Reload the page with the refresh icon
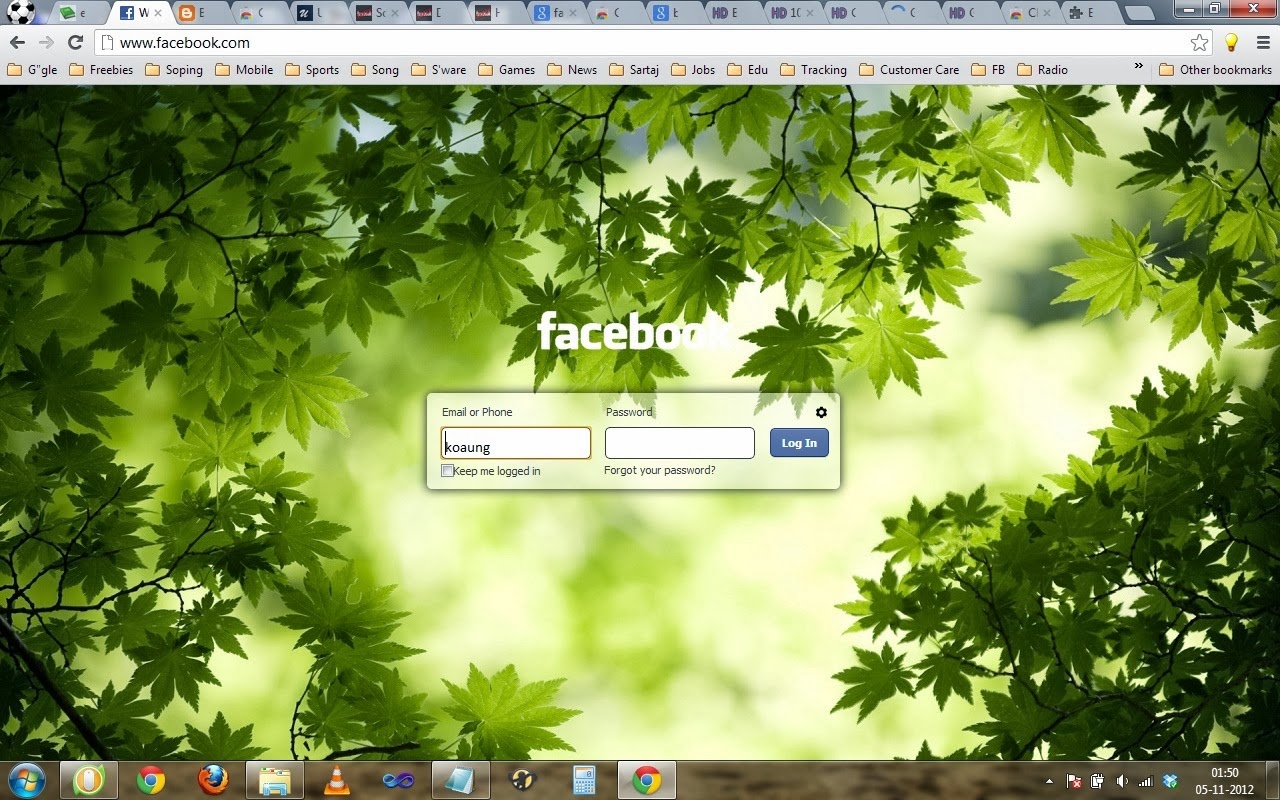The width and height of the screenshot is (1280, 800). pyautogui.click(x=75, y=42)
